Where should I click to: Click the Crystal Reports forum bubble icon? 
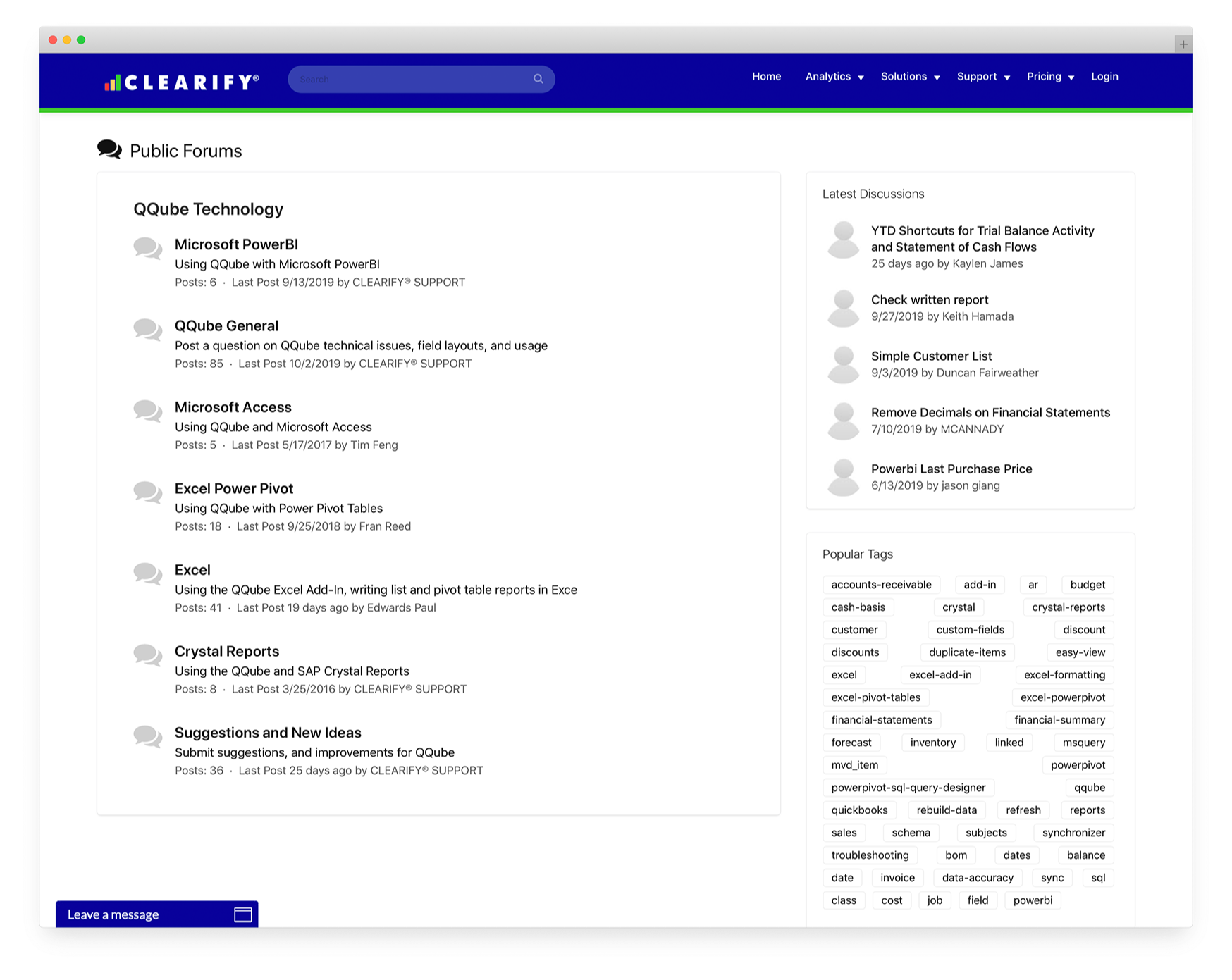(x=148, y=655)
